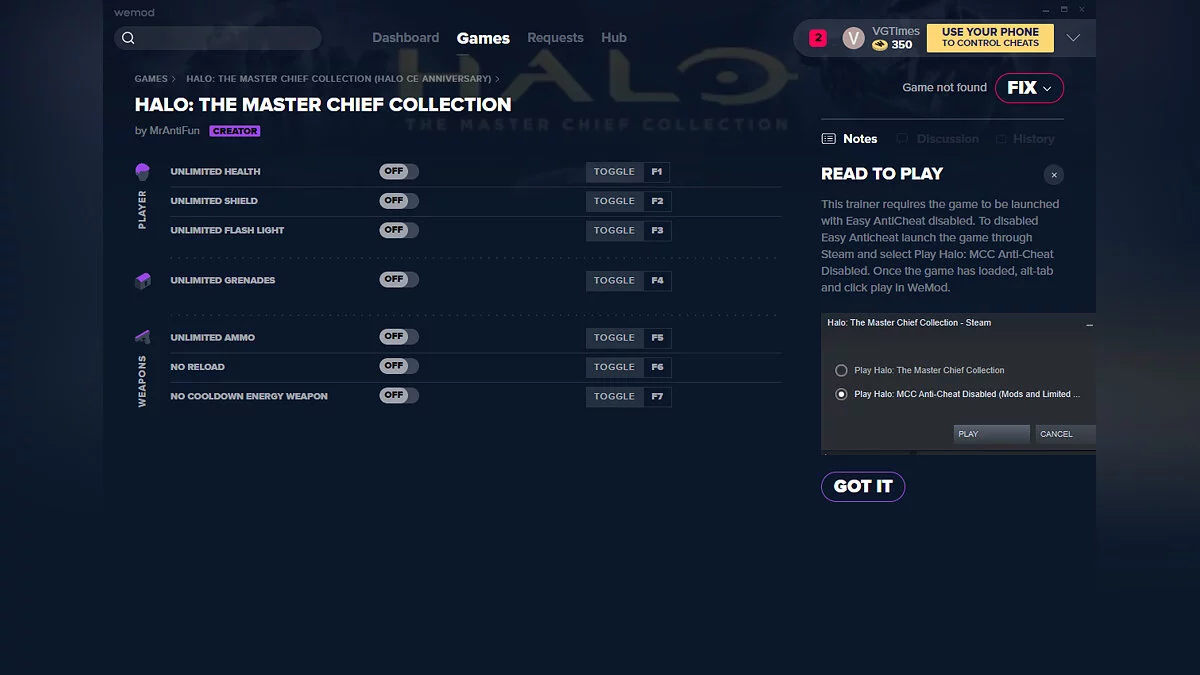This screenshot has width=1200, height=675.
Task: Click the purple CREATOR badge
Action: (x=235, y=131)
